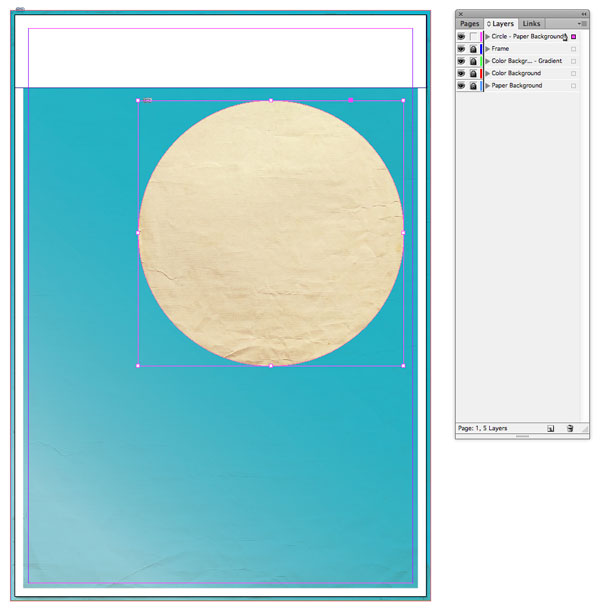Screen dimensions: 600x612
Task: Click the magenta color bar of Circle layer
Action: point(481,37)
